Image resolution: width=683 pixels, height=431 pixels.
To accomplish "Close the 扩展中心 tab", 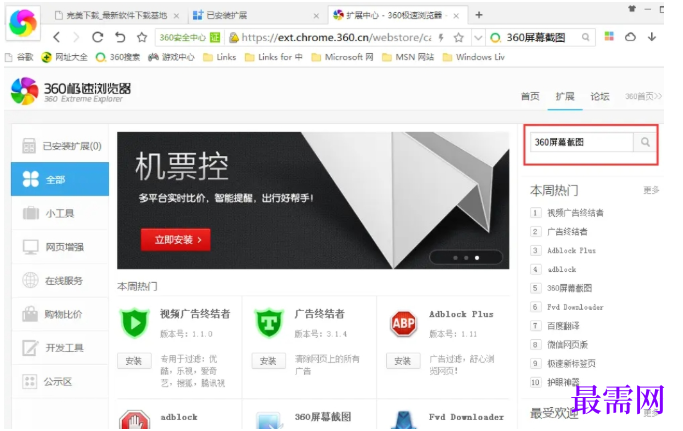I will 456,16.
